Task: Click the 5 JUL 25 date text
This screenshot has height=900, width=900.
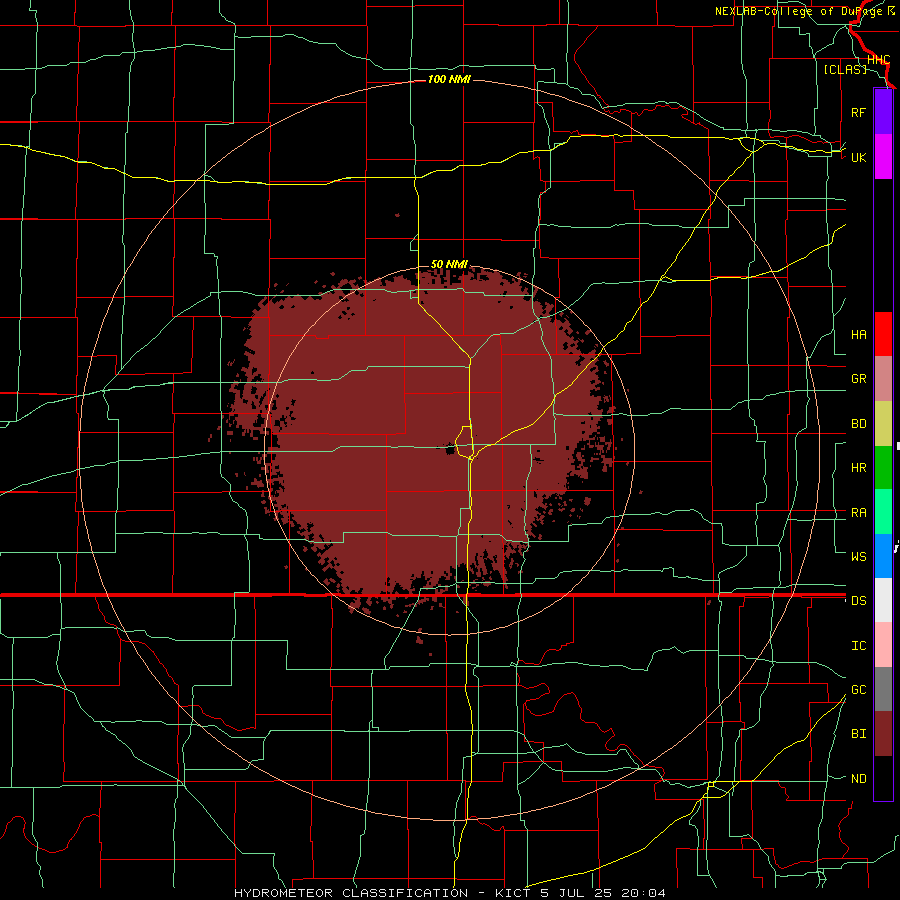Action: [577, 893]
